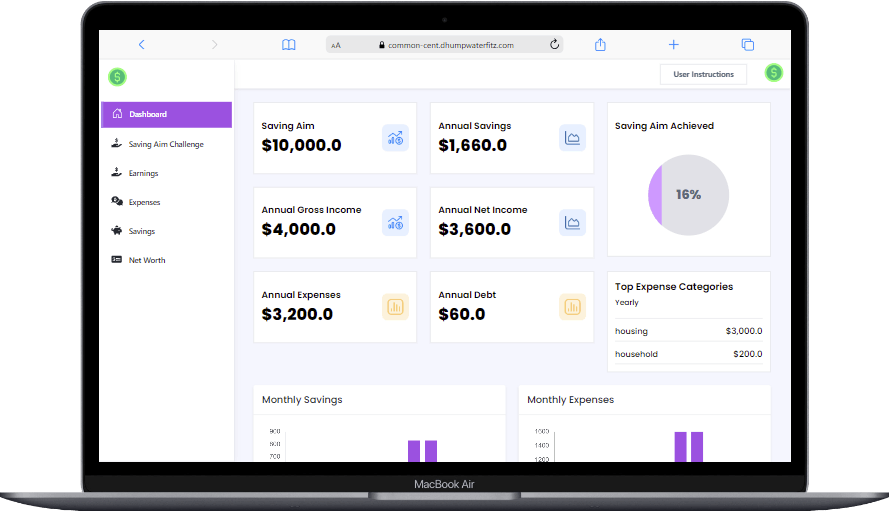Screen dimensions: 889x511
Task: Show the tab overview icon
Action: click(x=747, y=45)
